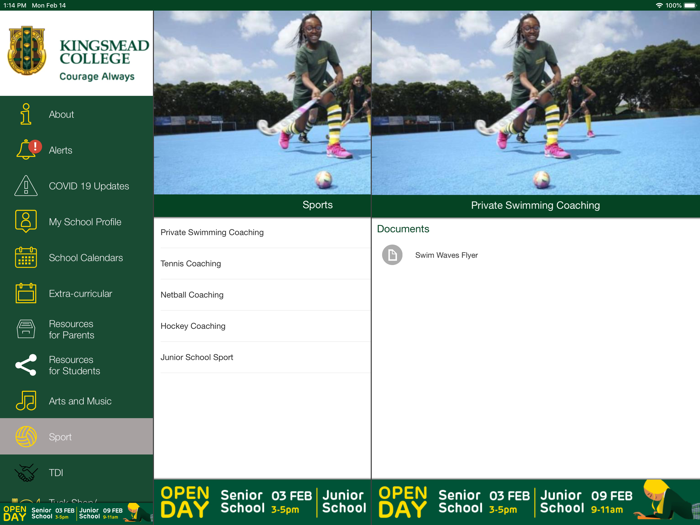Image resolution: width=700 pixels, height=525 pixels.
Task: Open School Calendars section
Action: pos(86,258)
